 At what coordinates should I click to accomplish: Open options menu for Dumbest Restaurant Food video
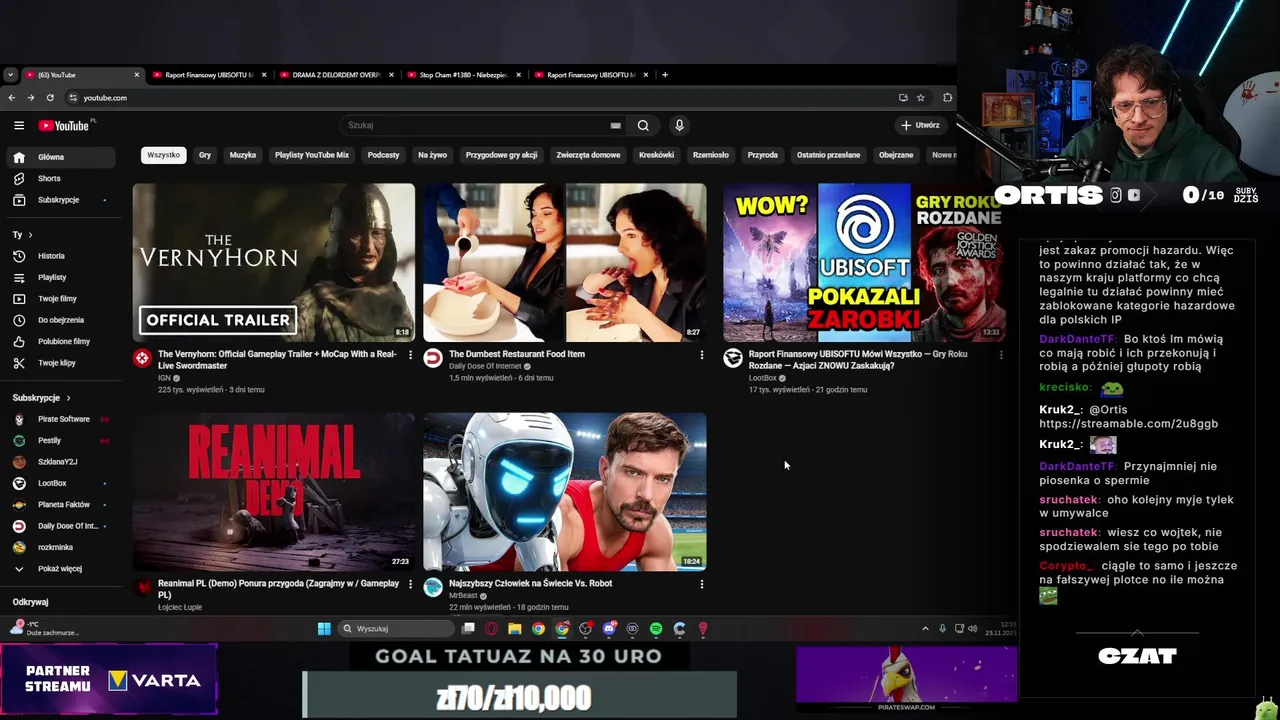pyautogui.click(x=701, y=355)
